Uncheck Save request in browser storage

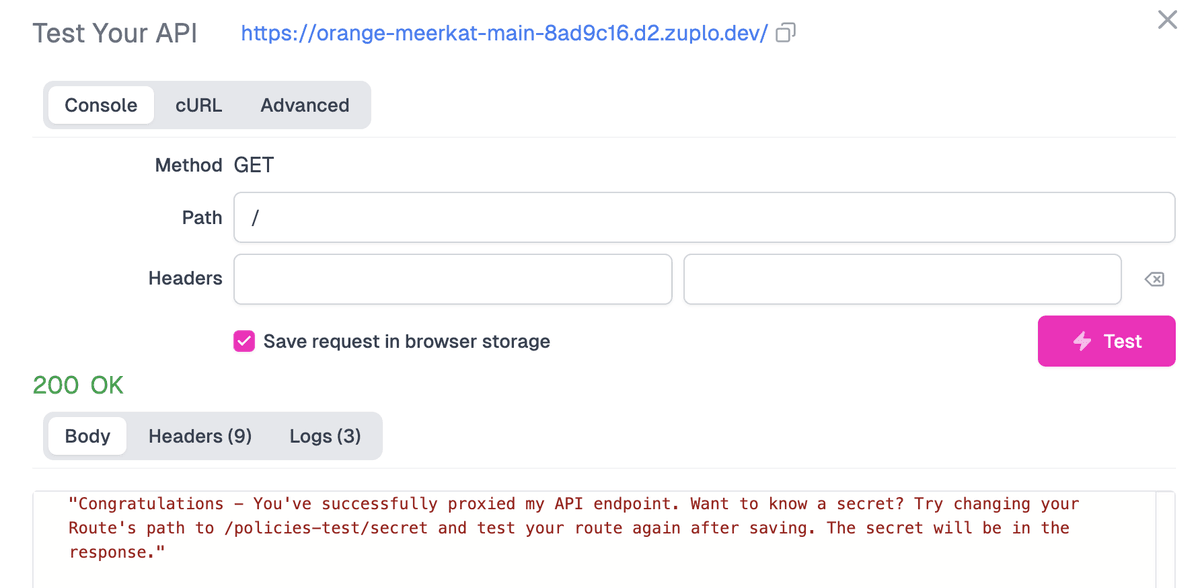click(244, 341)
